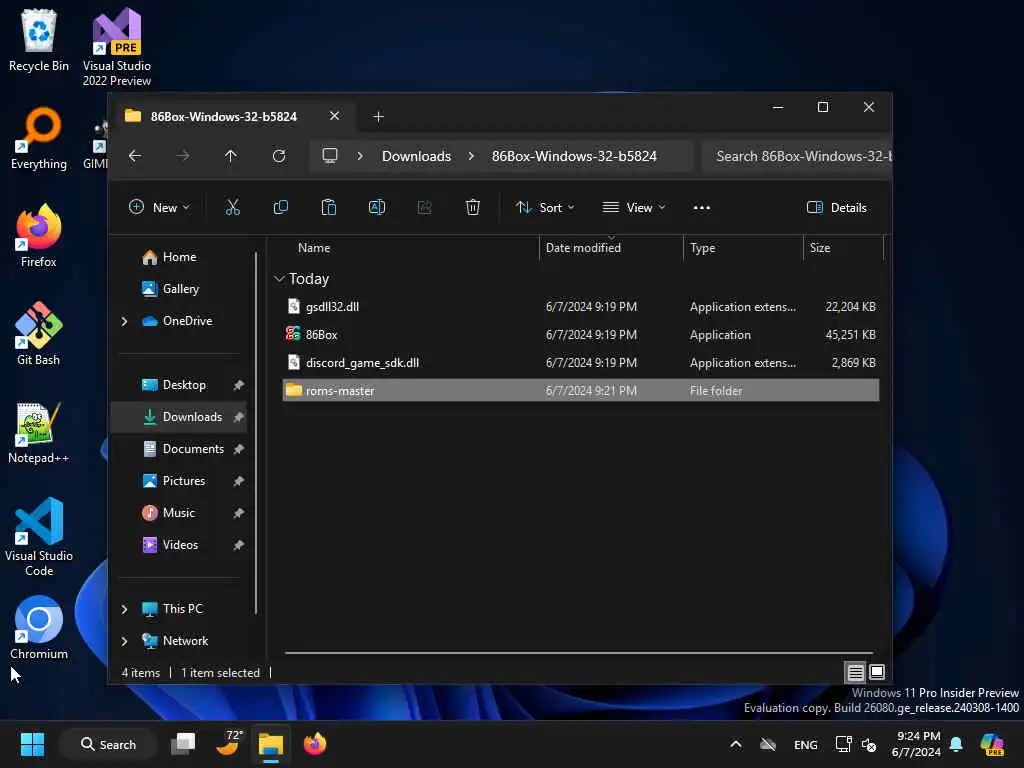The image size is (1024, 768).
Task: Open Task View in taskbar
Action: tap(183, 744)
